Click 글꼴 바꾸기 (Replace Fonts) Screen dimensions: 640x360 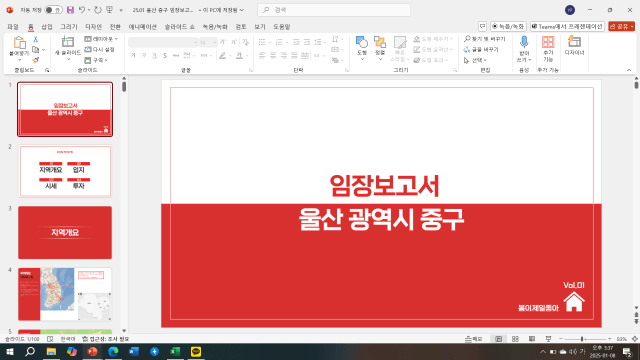coord(481,49)
